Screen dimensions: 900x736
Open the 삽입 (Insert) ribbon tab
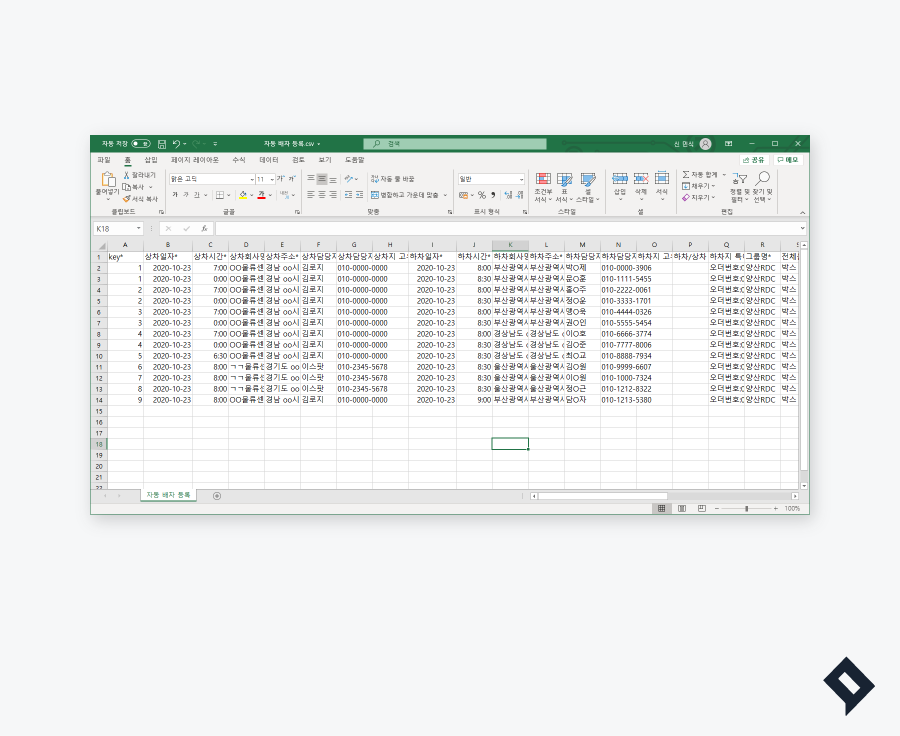pyautogui.click(x=151, y=160)
